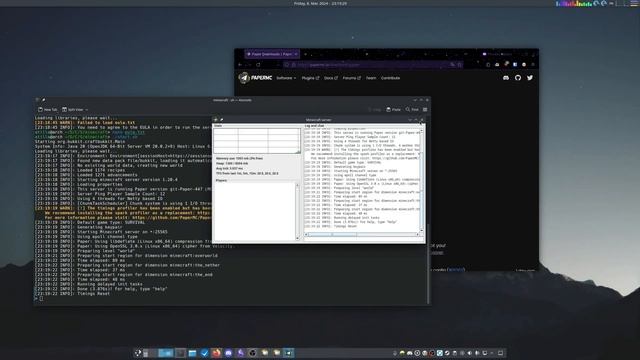Expand the Software dropdown on the PaperMC site
The image size is (640, 360).
click(286, 78)
